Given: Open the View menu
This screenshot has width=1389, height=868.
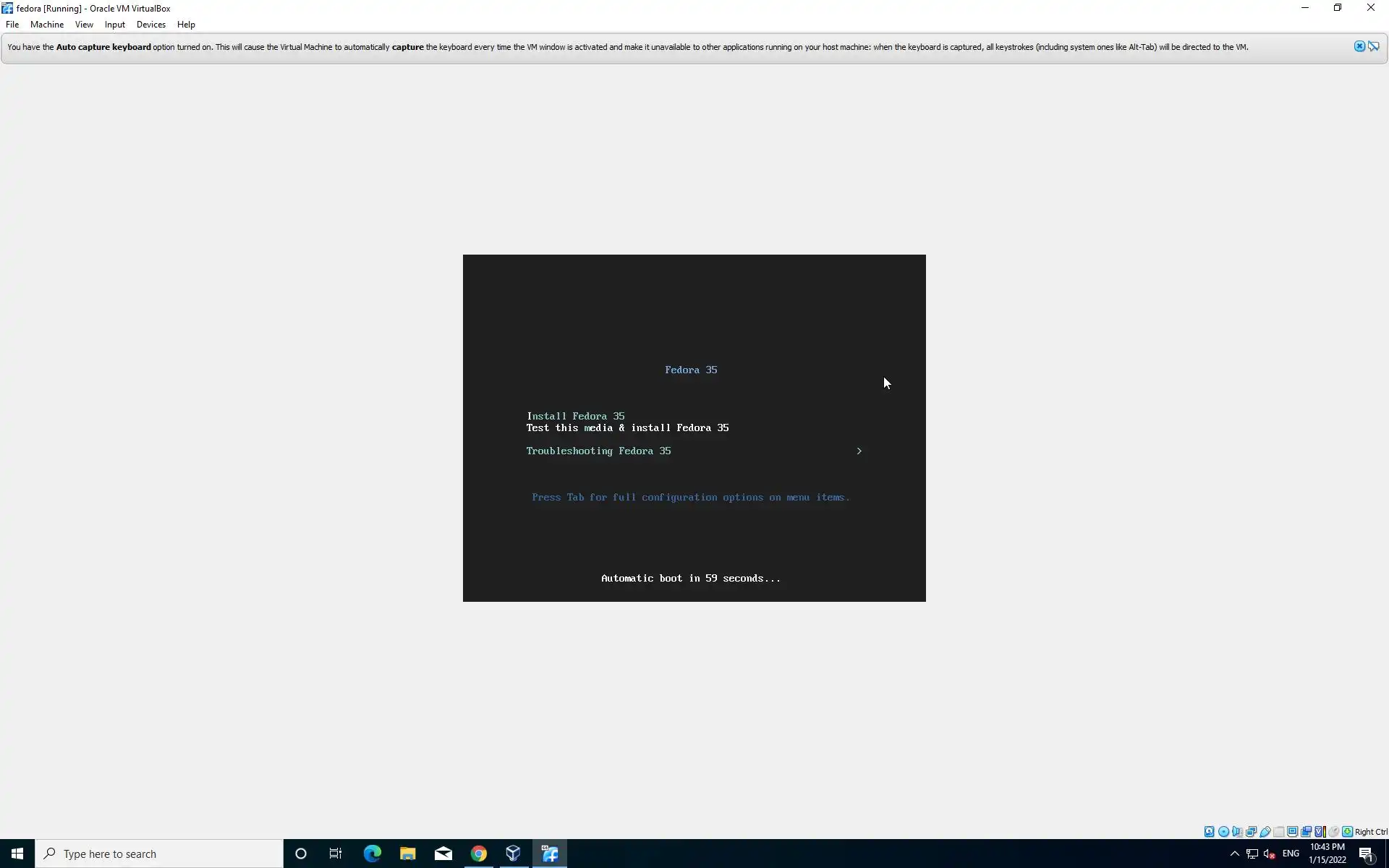Looking at the screenshot, I should click(x=84, y=25).
